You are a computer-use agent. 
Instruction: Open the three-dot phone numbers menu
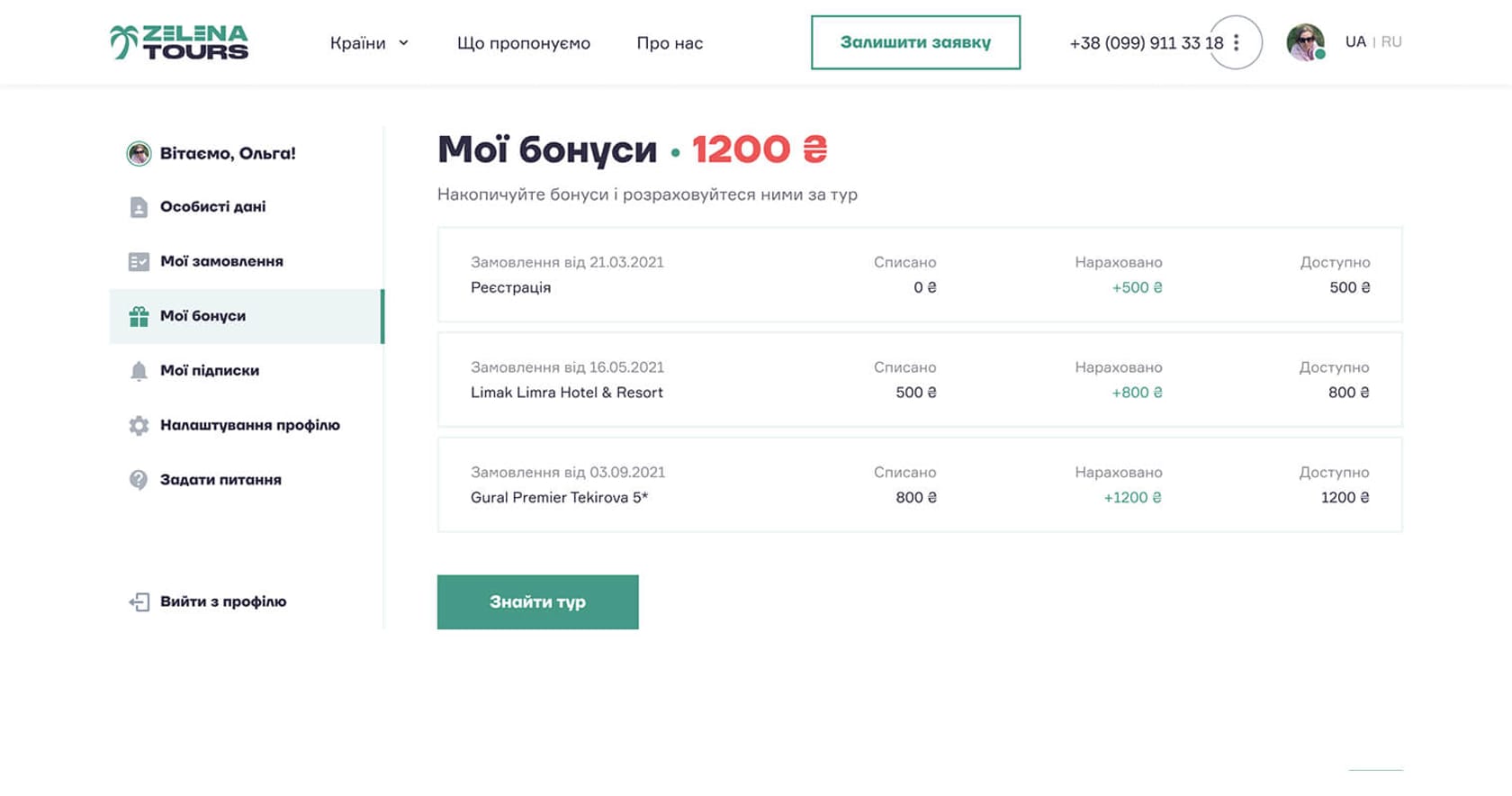coord(1237,42)
